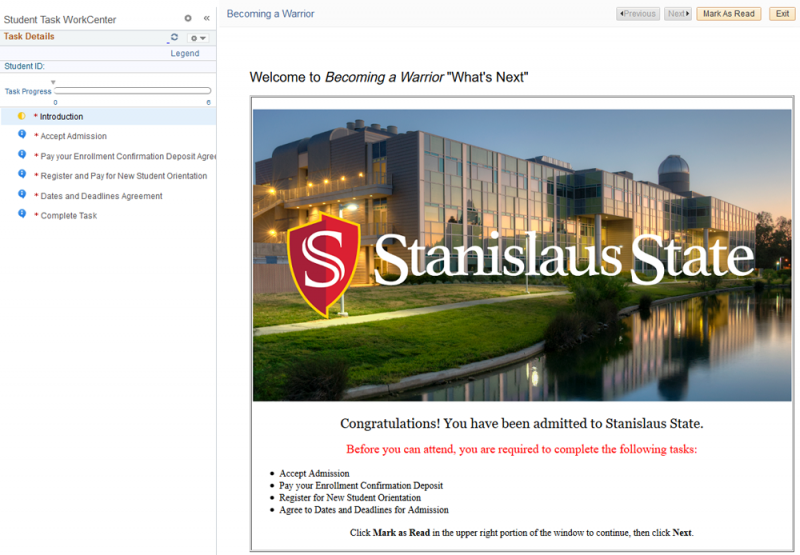Click the Dates and Deadlines status icon

(22, 194)
